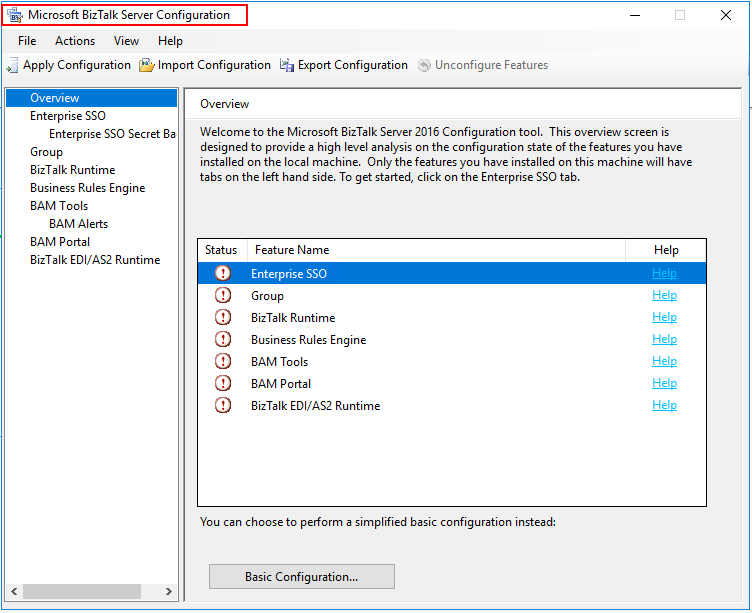Minimize the BizTalk Server Configuration window

click(x=635, y=15)
